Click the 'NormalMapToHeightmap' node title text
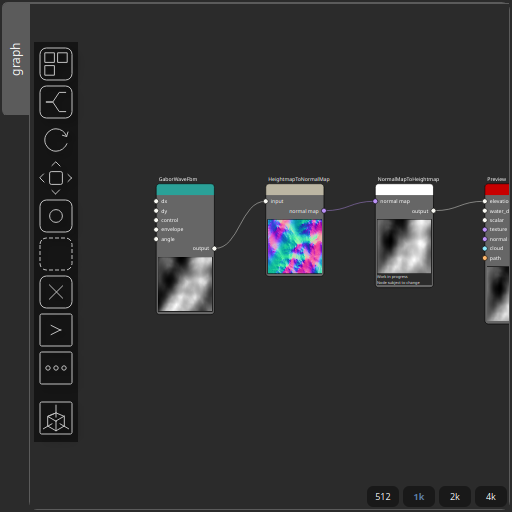 (408, 179)
